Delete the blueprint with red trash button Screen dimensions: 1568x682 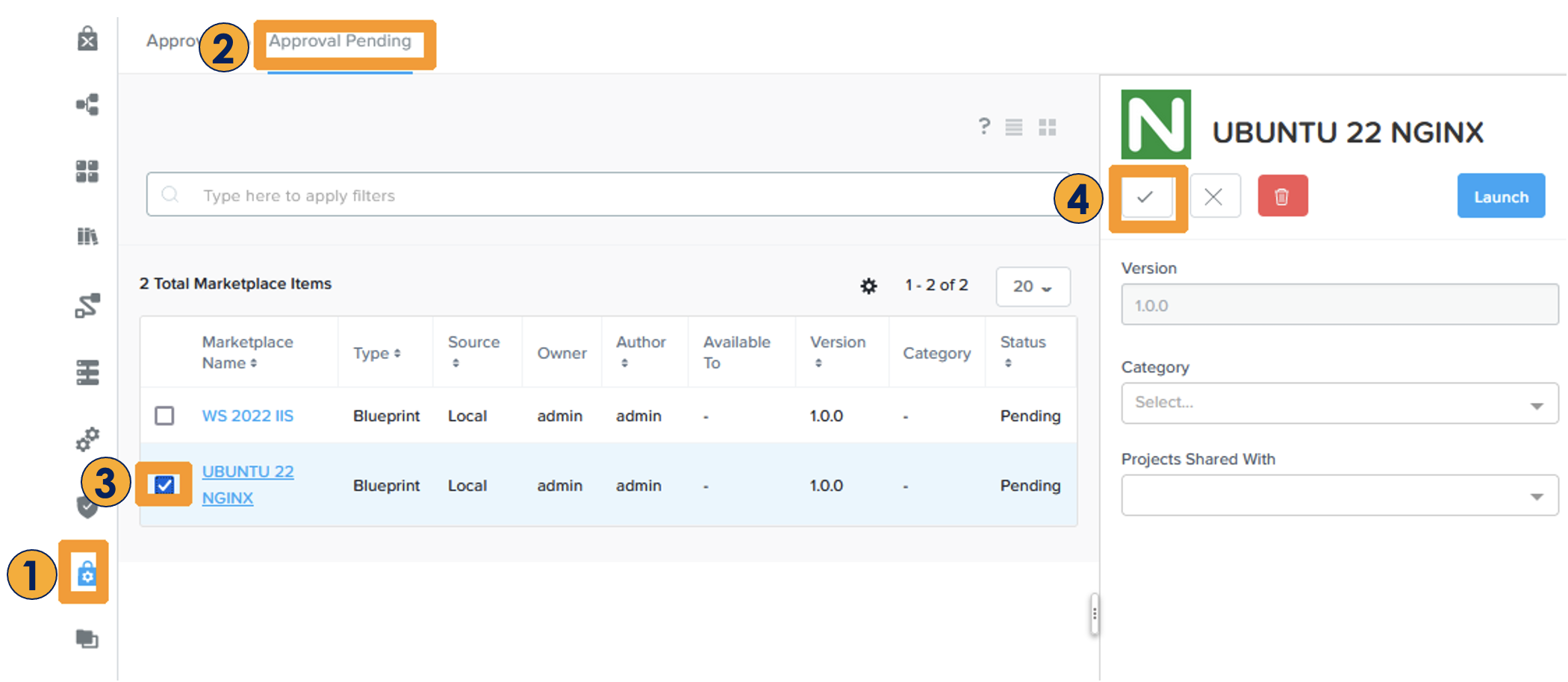[1283, 196]
